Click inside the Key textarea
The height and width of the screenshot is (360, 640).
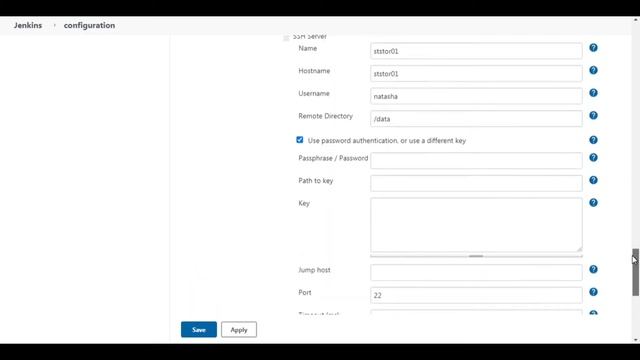[x=476, y=225]
